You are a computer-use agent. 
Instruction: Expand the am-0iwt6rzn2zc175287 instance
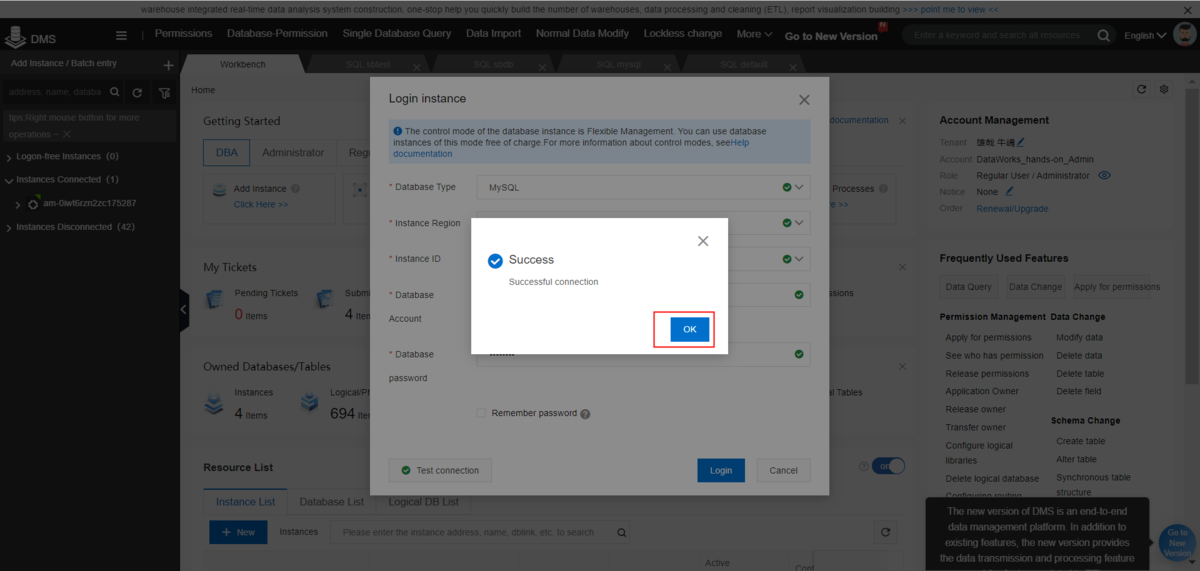(x=17, y=204)
